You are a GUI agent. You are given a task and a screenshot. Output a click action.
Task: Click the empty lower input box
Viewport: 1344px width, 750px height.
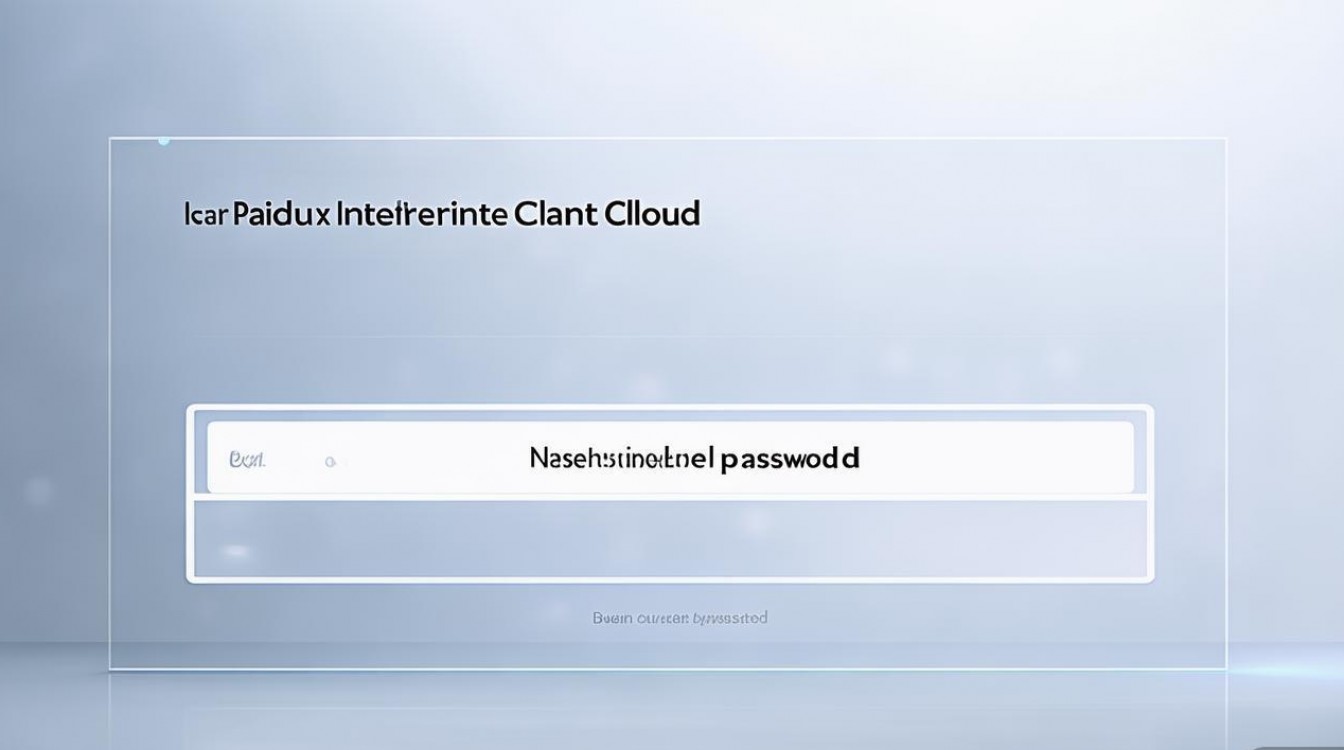tap(670, 538)
